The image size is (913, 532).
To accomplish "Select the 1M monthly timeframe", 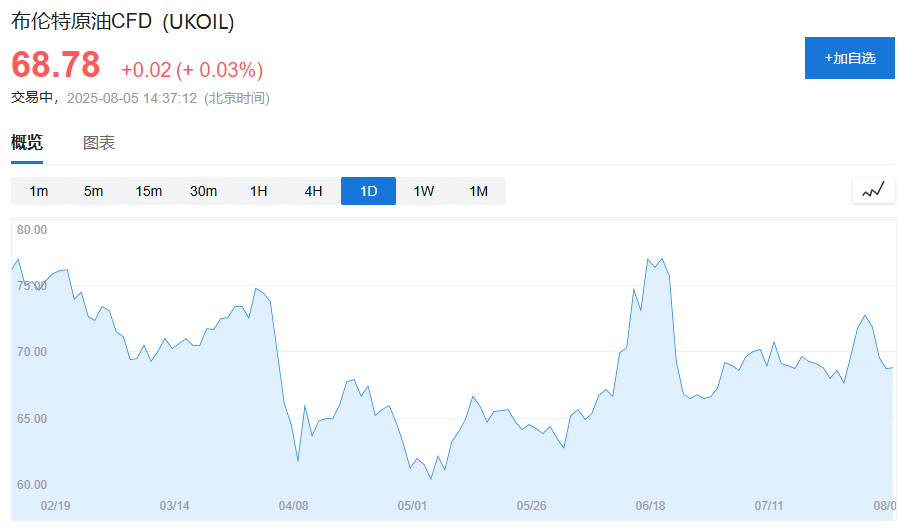I will coord(478,191).
